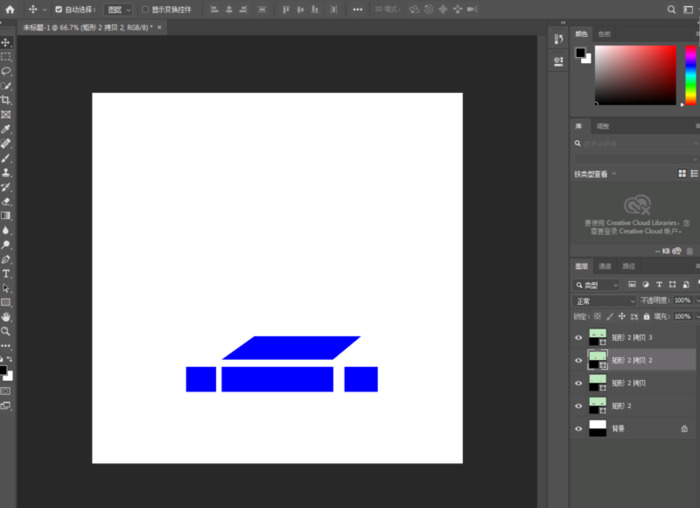Open the blend mode dropdown showing 正常
Screen dimensions: 700x508
[x=604, y=300]
